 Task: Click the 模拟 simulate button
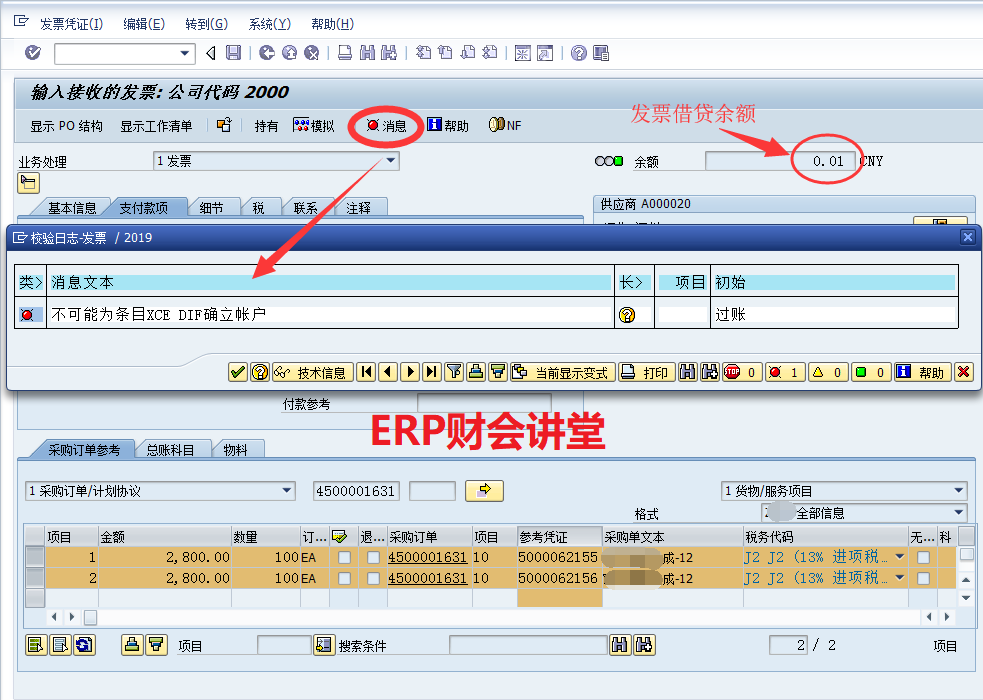314,126
